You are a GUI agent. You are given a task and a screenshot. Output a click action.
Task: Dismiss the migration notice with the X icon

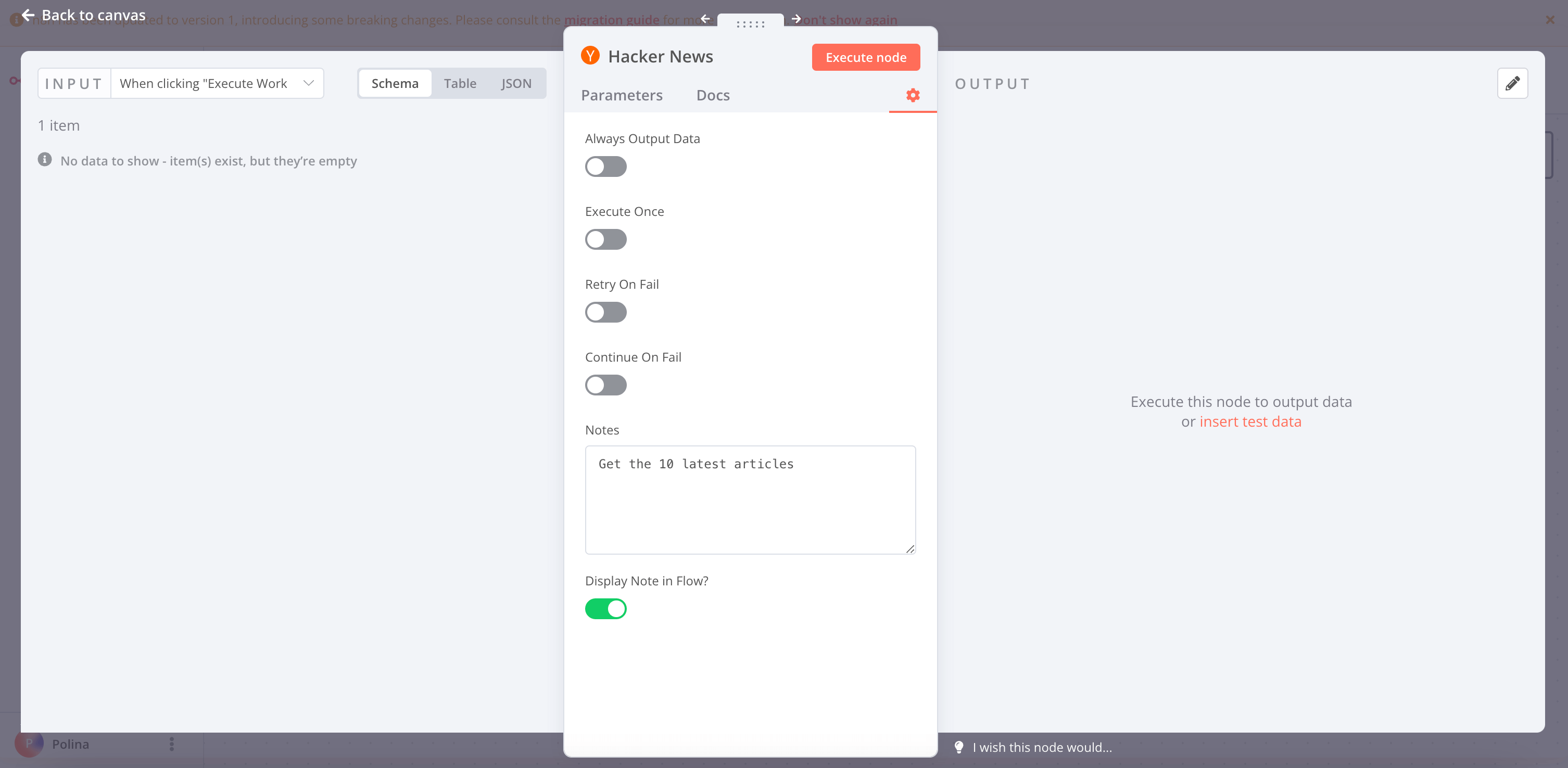click(1550, 19)
